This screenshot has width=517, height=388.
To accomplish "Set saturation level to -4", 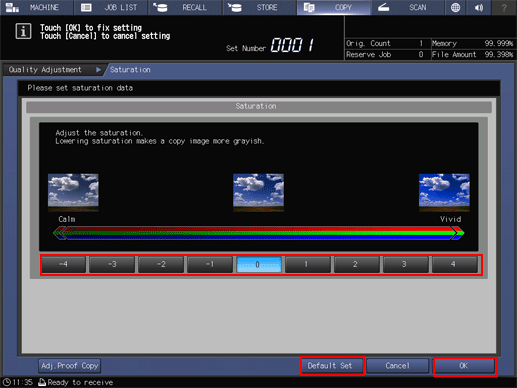I will point(63,264).
